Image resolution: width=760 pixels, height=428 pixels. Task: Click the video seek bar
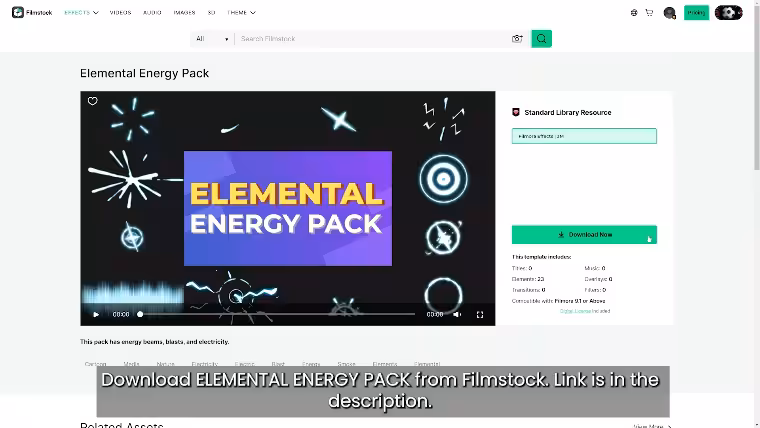[x=277, y=314]
